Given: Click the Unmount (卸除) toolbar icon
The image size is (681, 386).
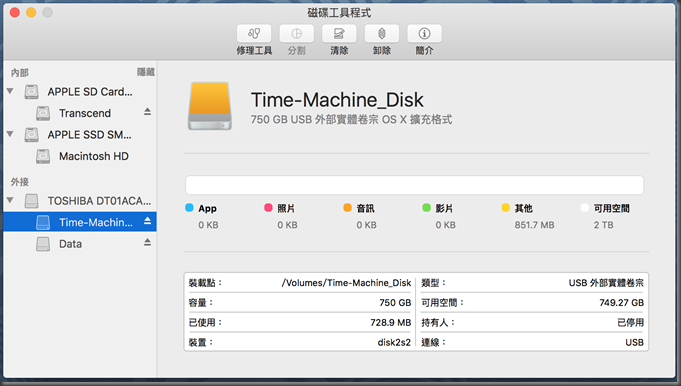Looking at the screenshot, I should (x=382, y=34).
